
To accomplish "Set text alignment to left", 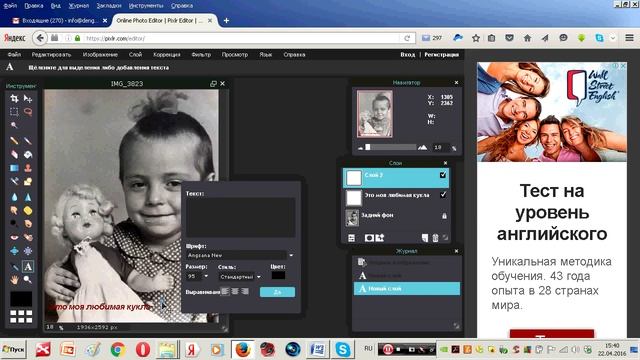I will click(x=225, y=291).
